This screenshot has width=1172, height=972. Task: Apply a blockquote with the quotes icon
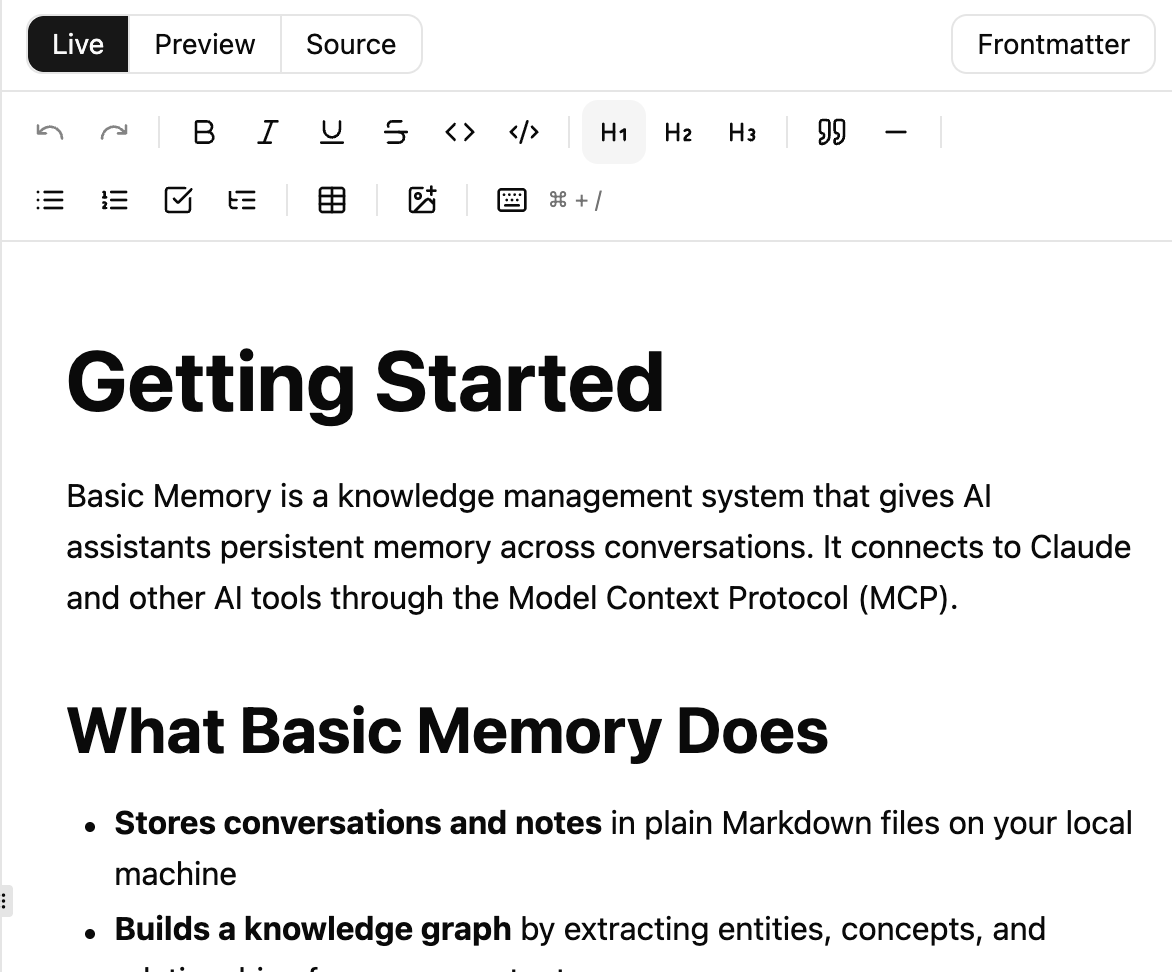(830, 131)
